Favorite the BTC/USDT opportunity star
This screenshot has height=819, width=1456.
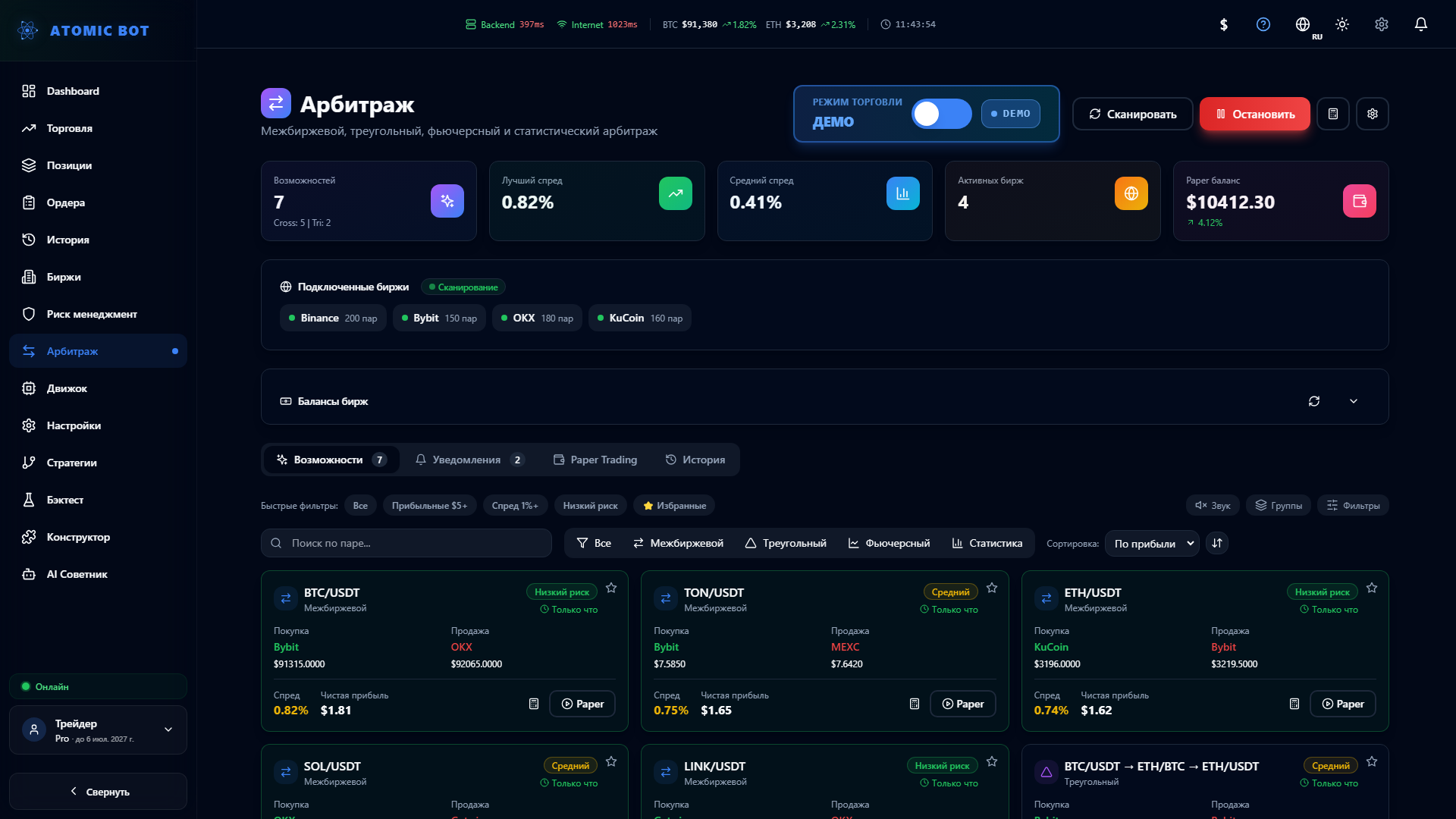pyautogui.click(x=611, y=588)
